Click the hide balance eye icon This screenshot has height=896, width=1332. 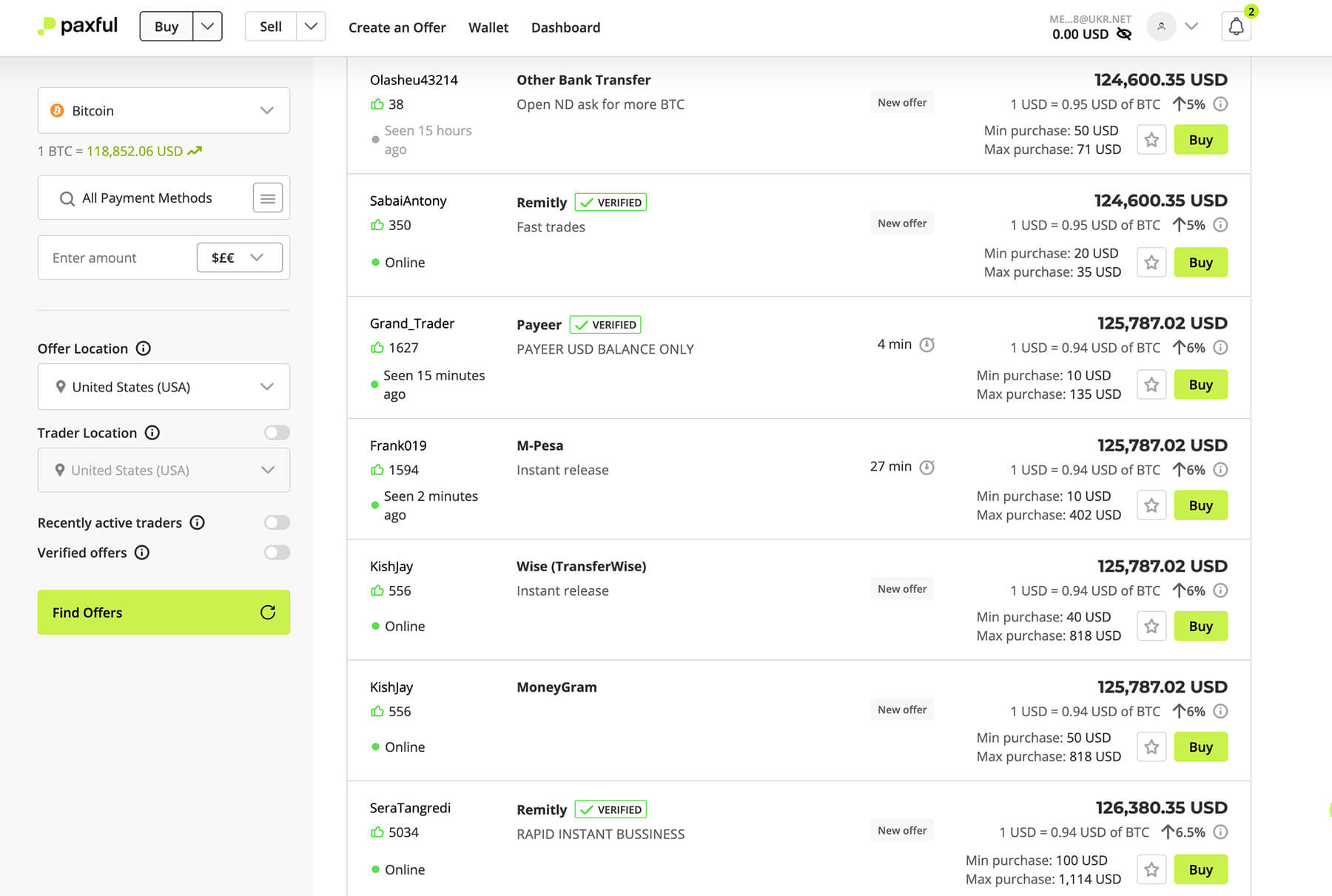pyautogui.click(x=1123, y=34)
